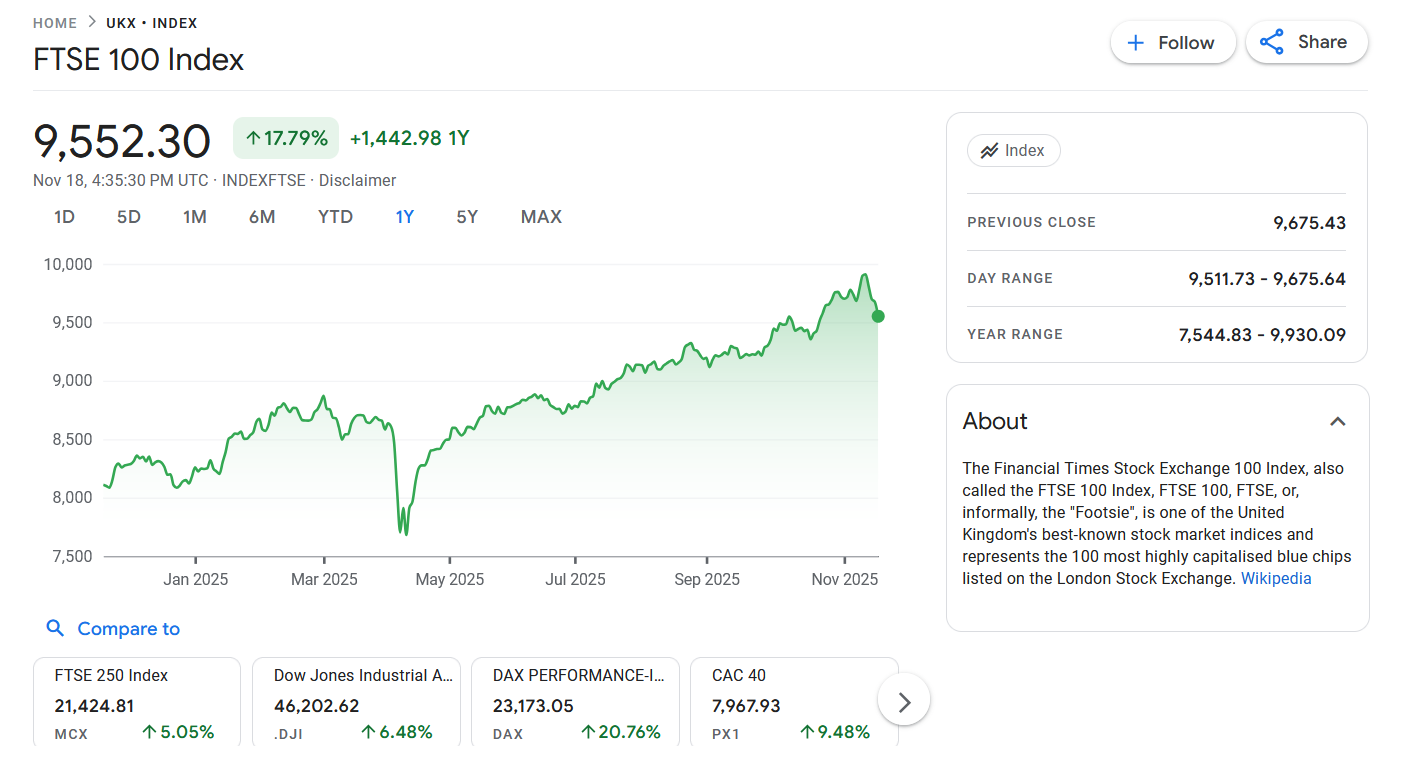Click the 9.48% change on CAC 40
This screenshot has height=770, width=1411.
(835, 732)
